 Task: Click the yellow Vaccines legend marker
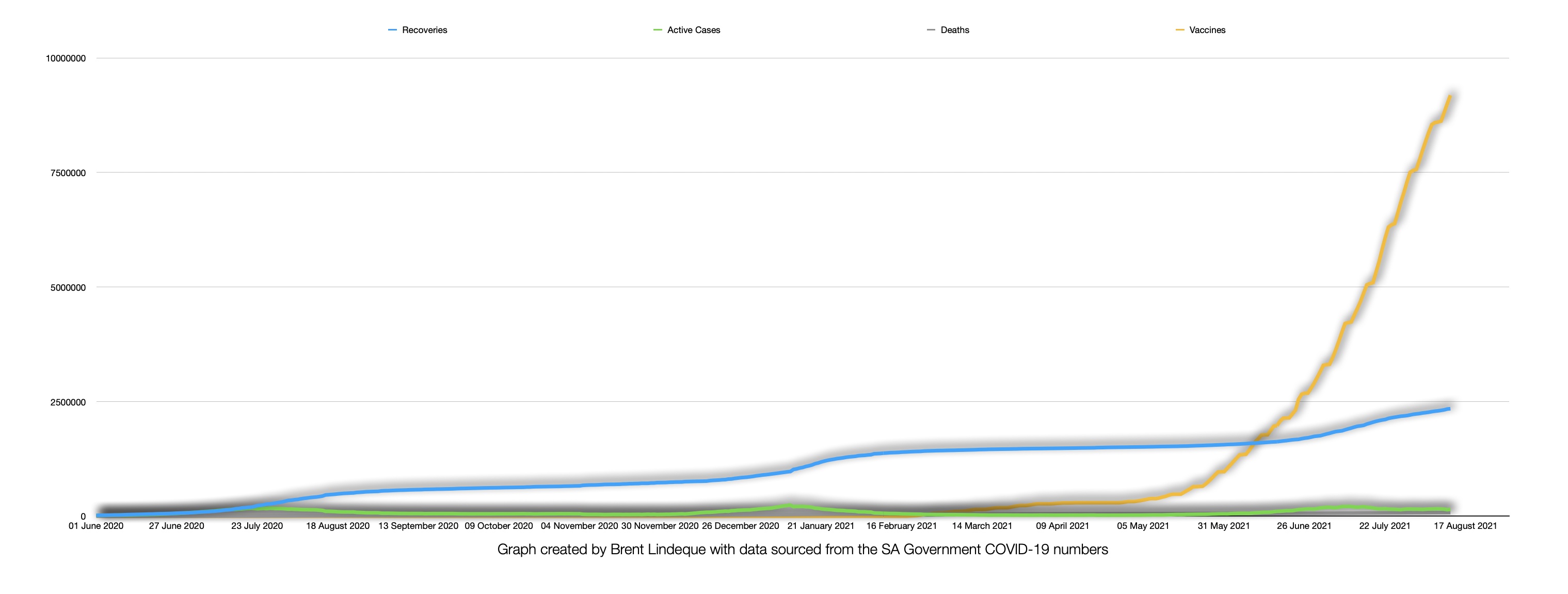point(1180,30)
